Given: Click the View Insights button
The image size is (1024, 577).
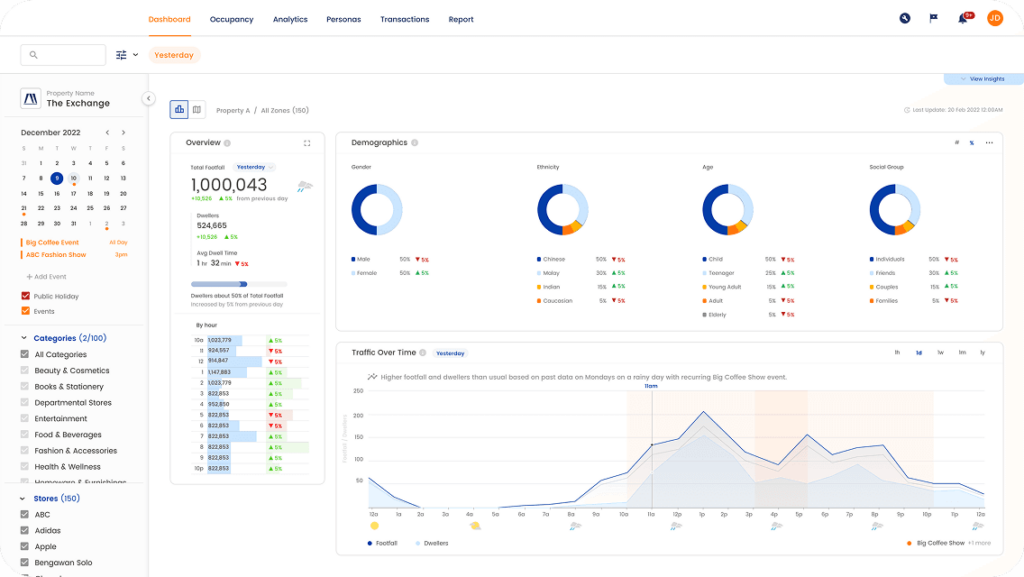Looking at the screenshot, I should click(x=982, y=79).
